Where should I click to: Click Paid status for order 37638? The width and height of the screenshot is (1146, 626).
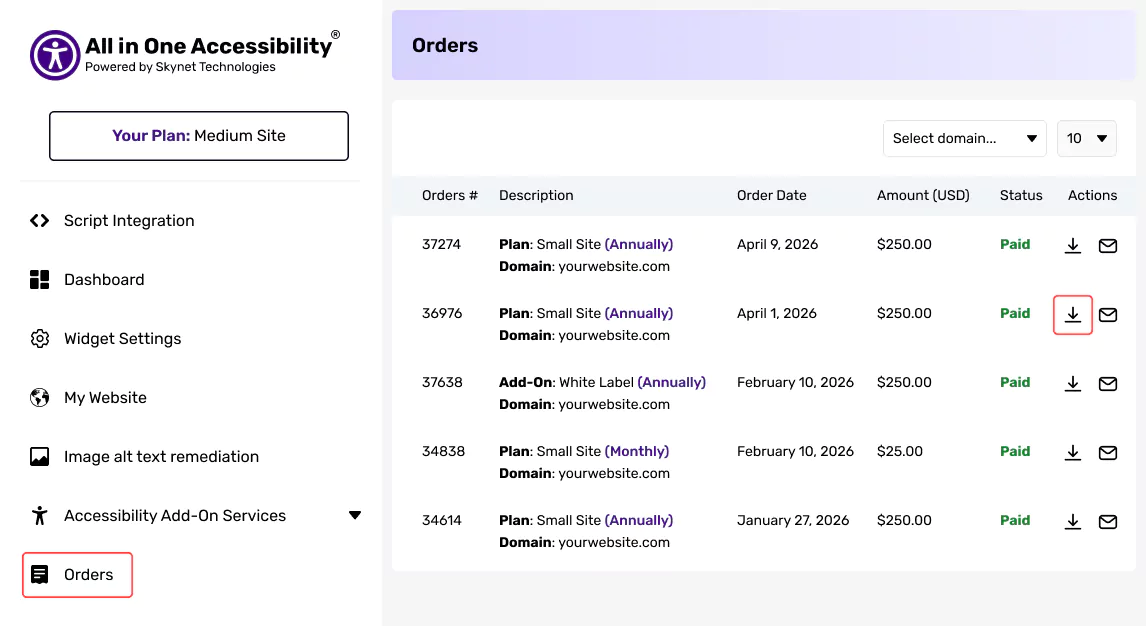pos(1014,382)
